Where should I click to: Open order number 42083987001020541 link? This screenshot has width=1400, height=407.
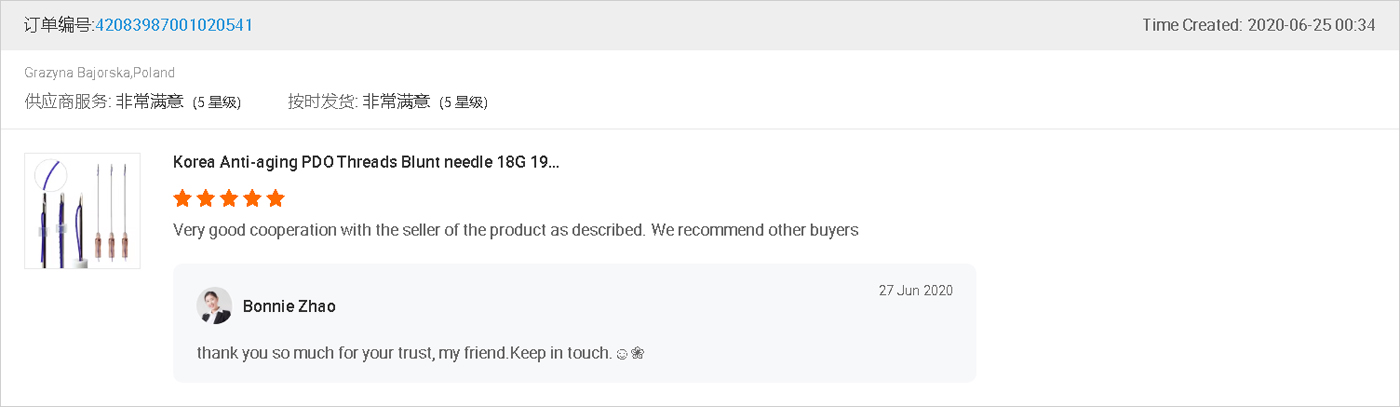pyautogui.click(x=173, y=25)
